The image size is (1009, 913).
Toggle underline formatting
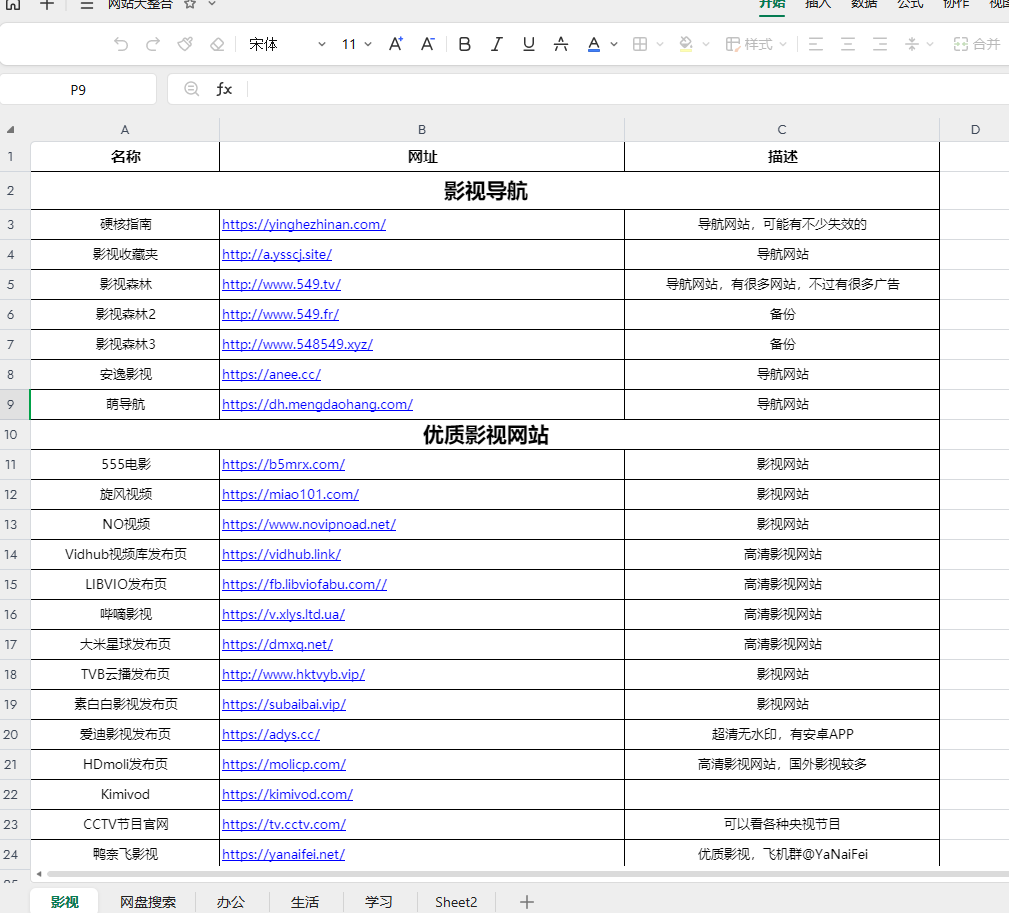529,44
